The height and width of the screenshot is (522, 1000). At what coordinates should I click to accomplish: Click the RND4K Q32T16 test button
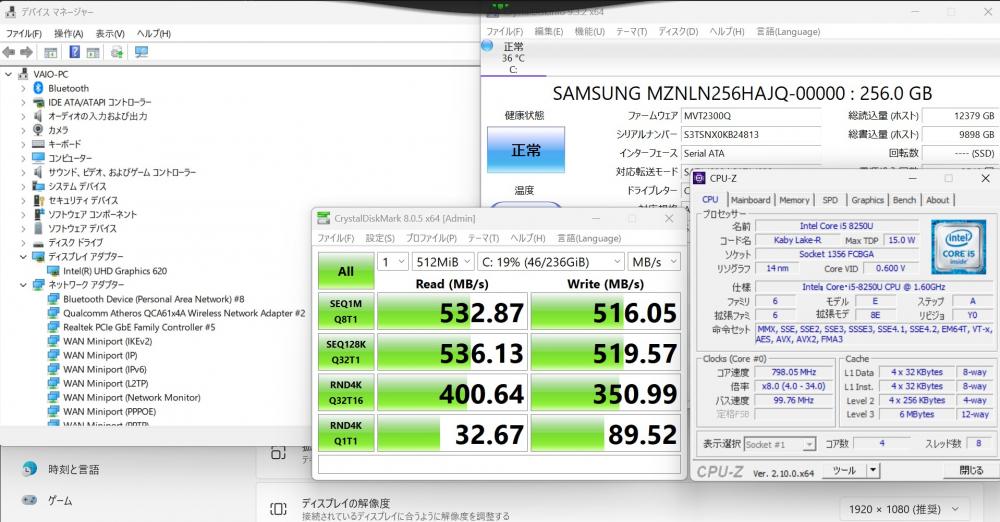pyautogui.click(x=346, y=392)
